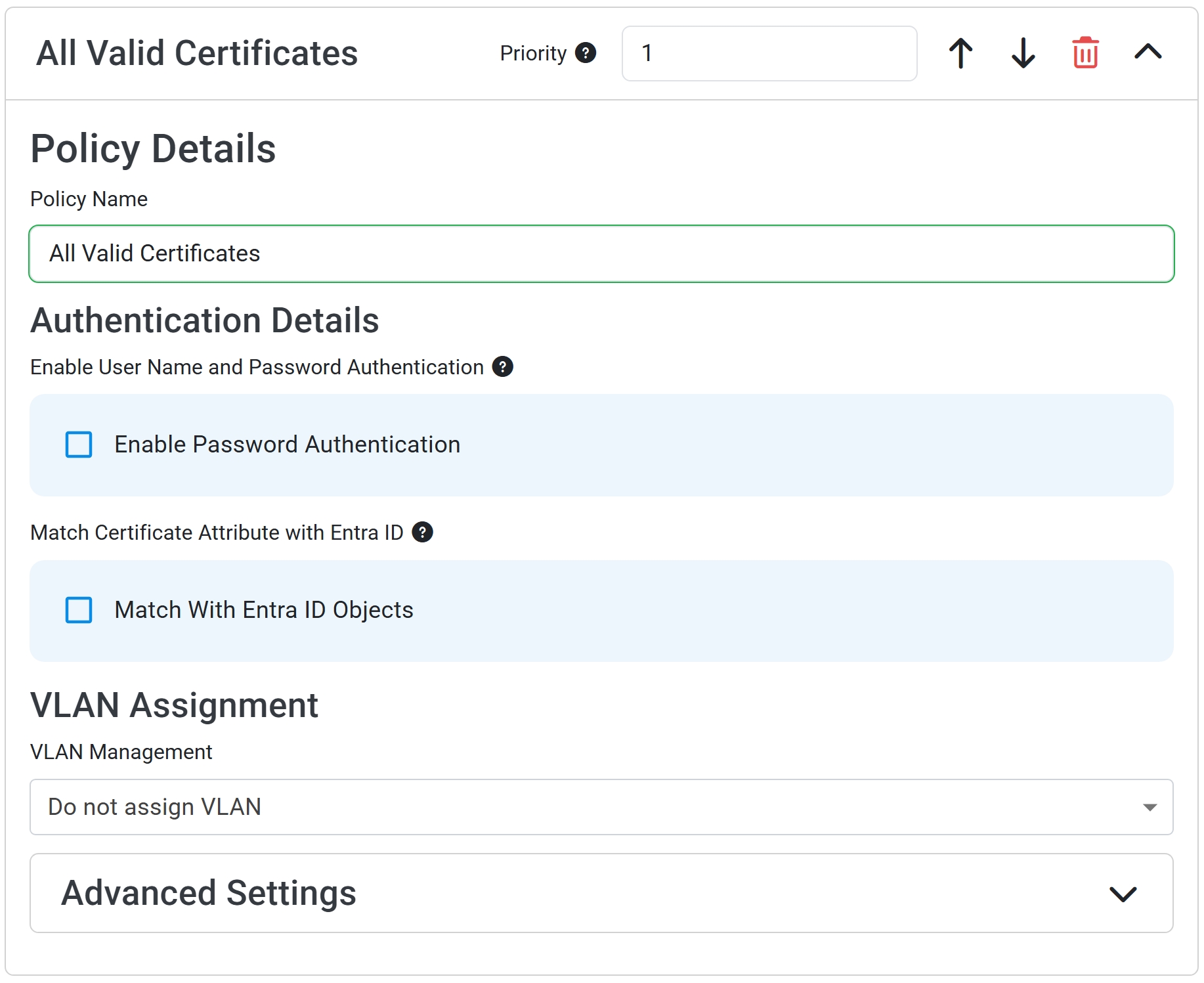The height and width of the screenshot is (983, 1204).
Task: Enable Password Authentication checkbox
Action: [79, 445]
